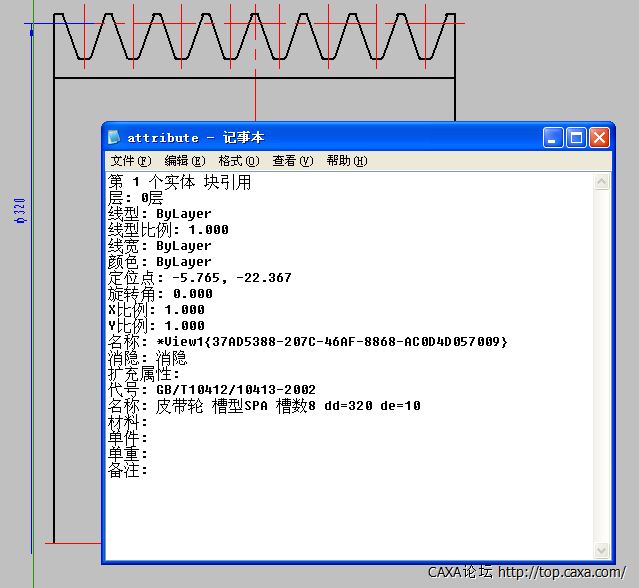Open the 编辑 (Edit) menu
Image resolution: width=639 pixels, height=588 pixels.
click(184, 161)
